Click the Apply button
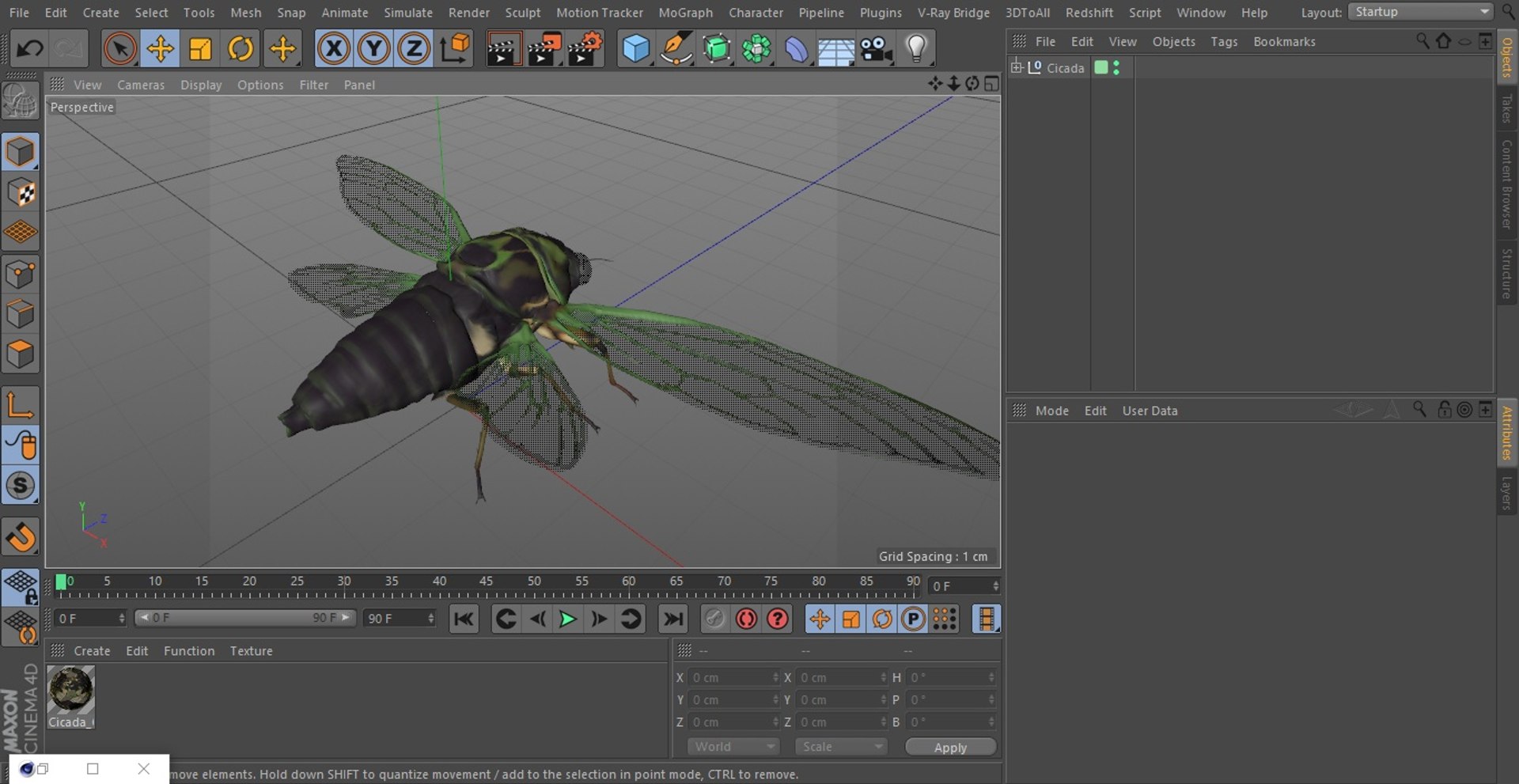The image size is (1519, 784). (x=950, y=748)
